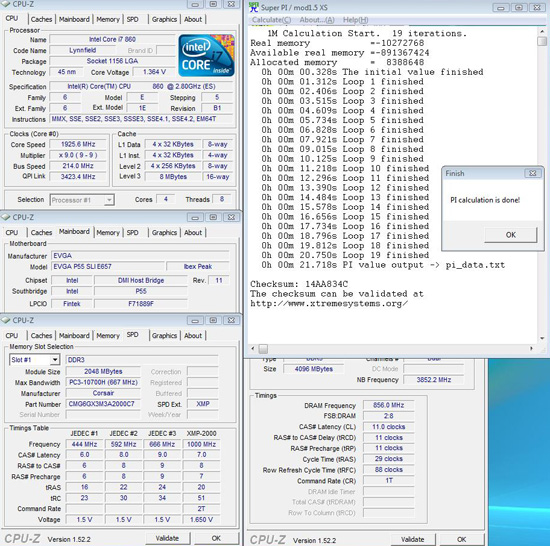Screen dimensions: 550x546
Task: Click the QPI Link value 3423.4 MHz
Action: point(78,176)
